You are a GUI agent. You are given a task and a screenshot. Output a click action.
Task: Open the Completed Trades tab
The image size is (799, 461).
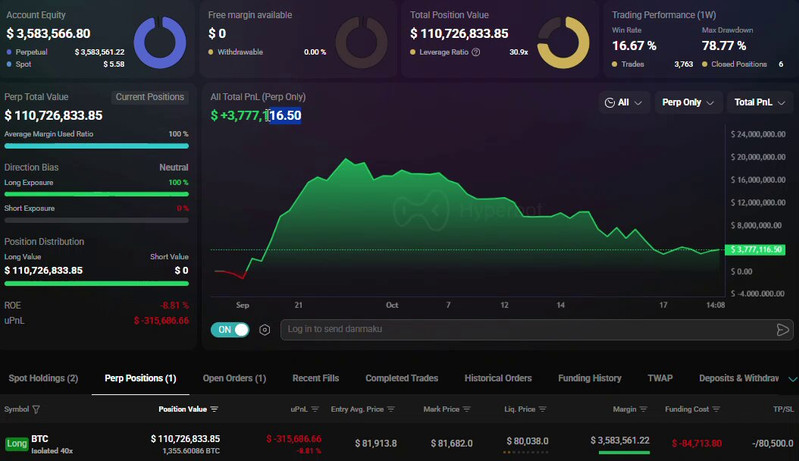402,378
